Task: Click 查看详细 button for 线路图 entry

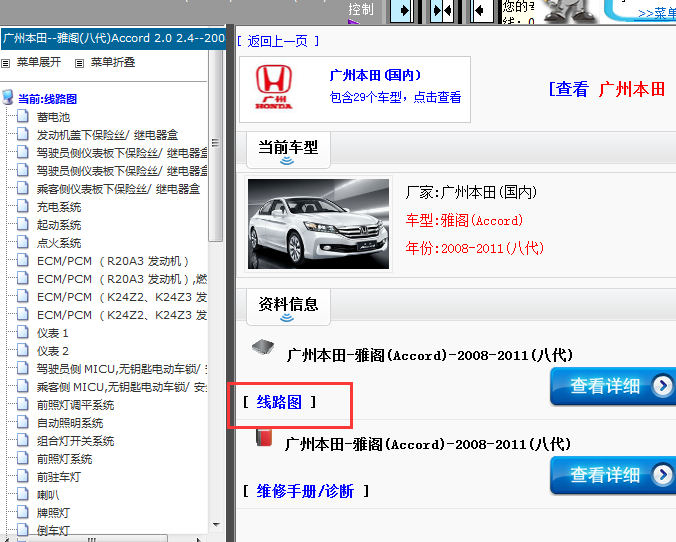Action: pos(613,386)
